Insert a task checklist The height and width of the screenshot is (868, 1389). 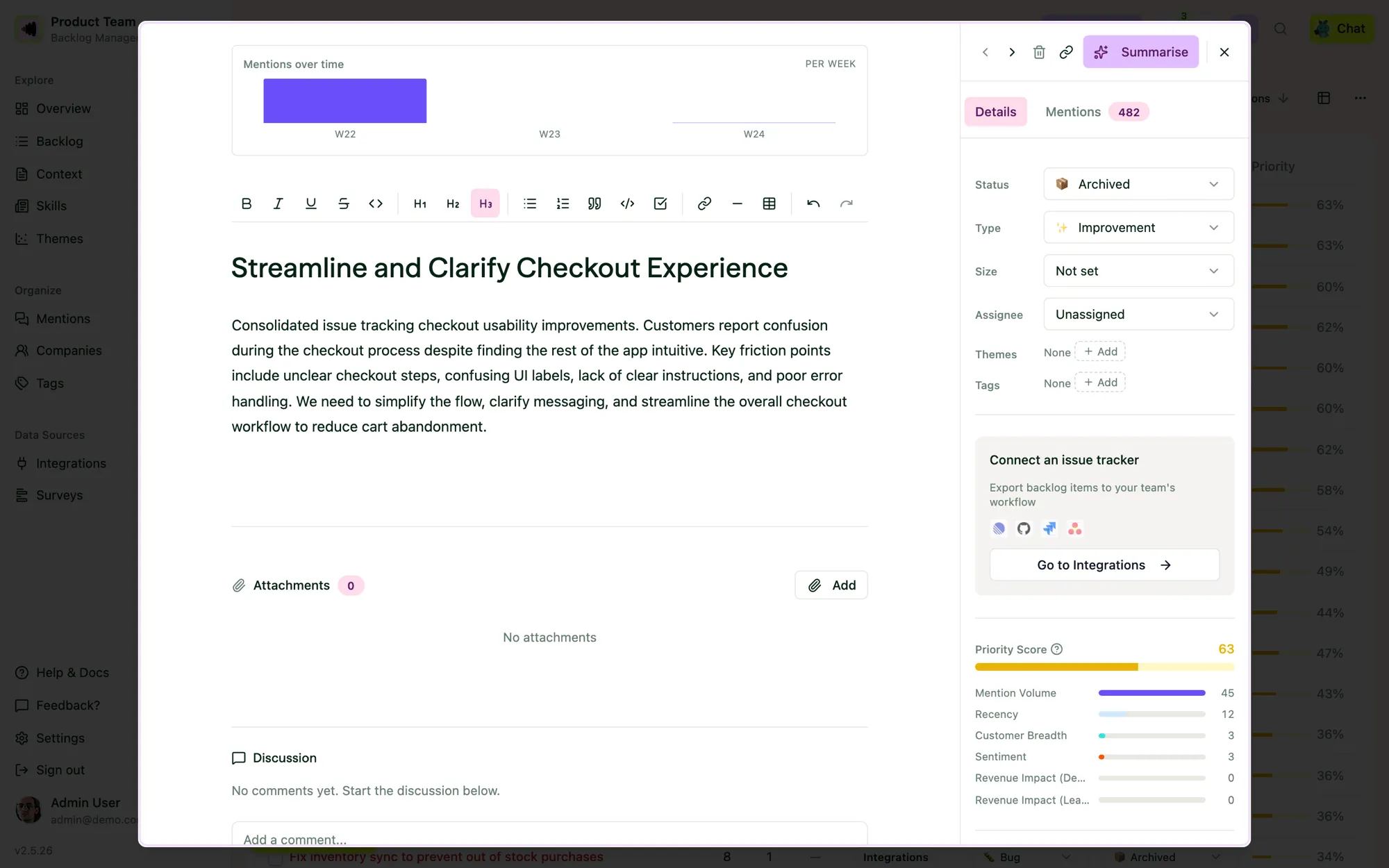[x=660, y=203]
